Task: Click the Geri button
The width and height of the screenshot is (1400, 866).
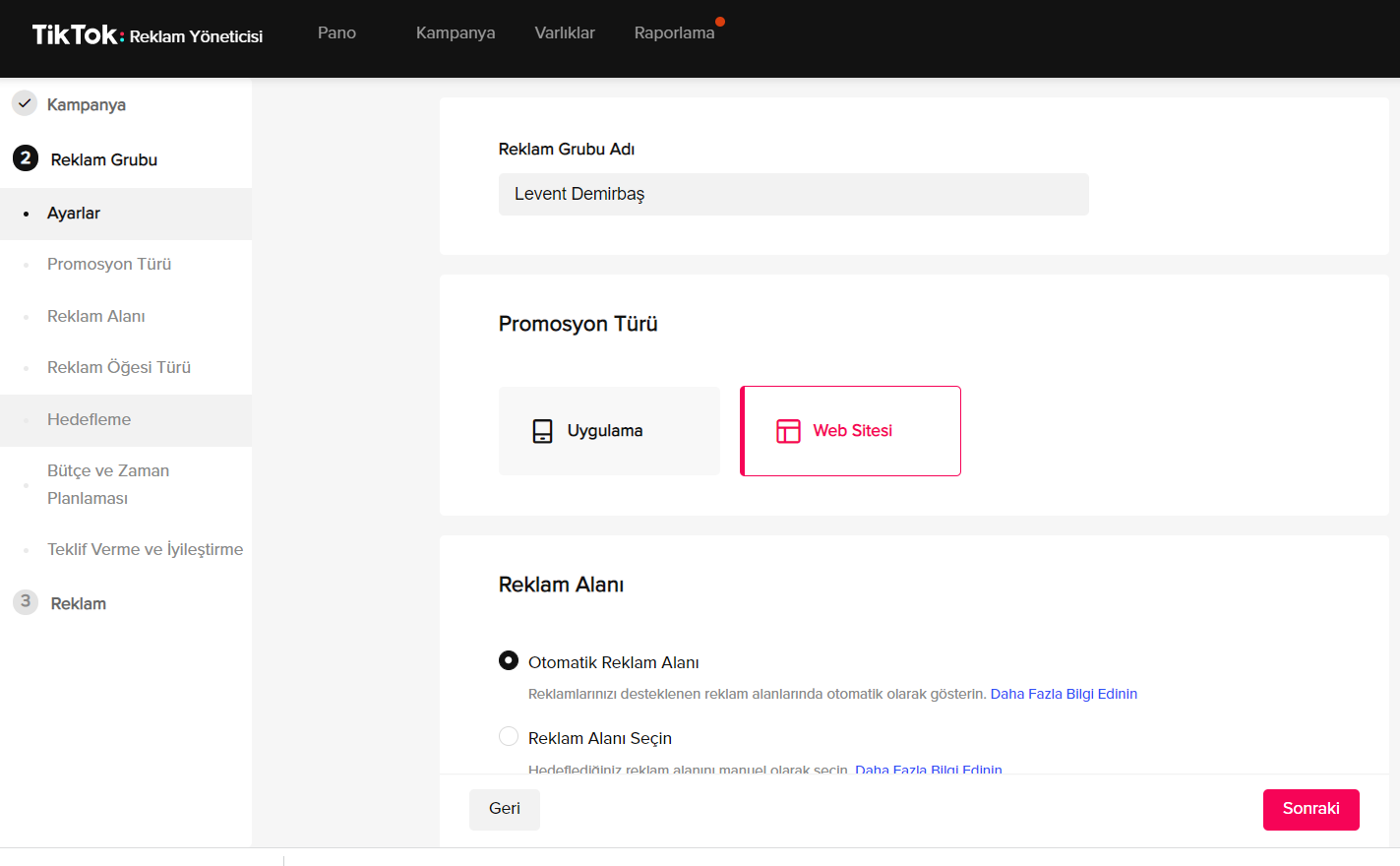Action: (x=505, y=809)
